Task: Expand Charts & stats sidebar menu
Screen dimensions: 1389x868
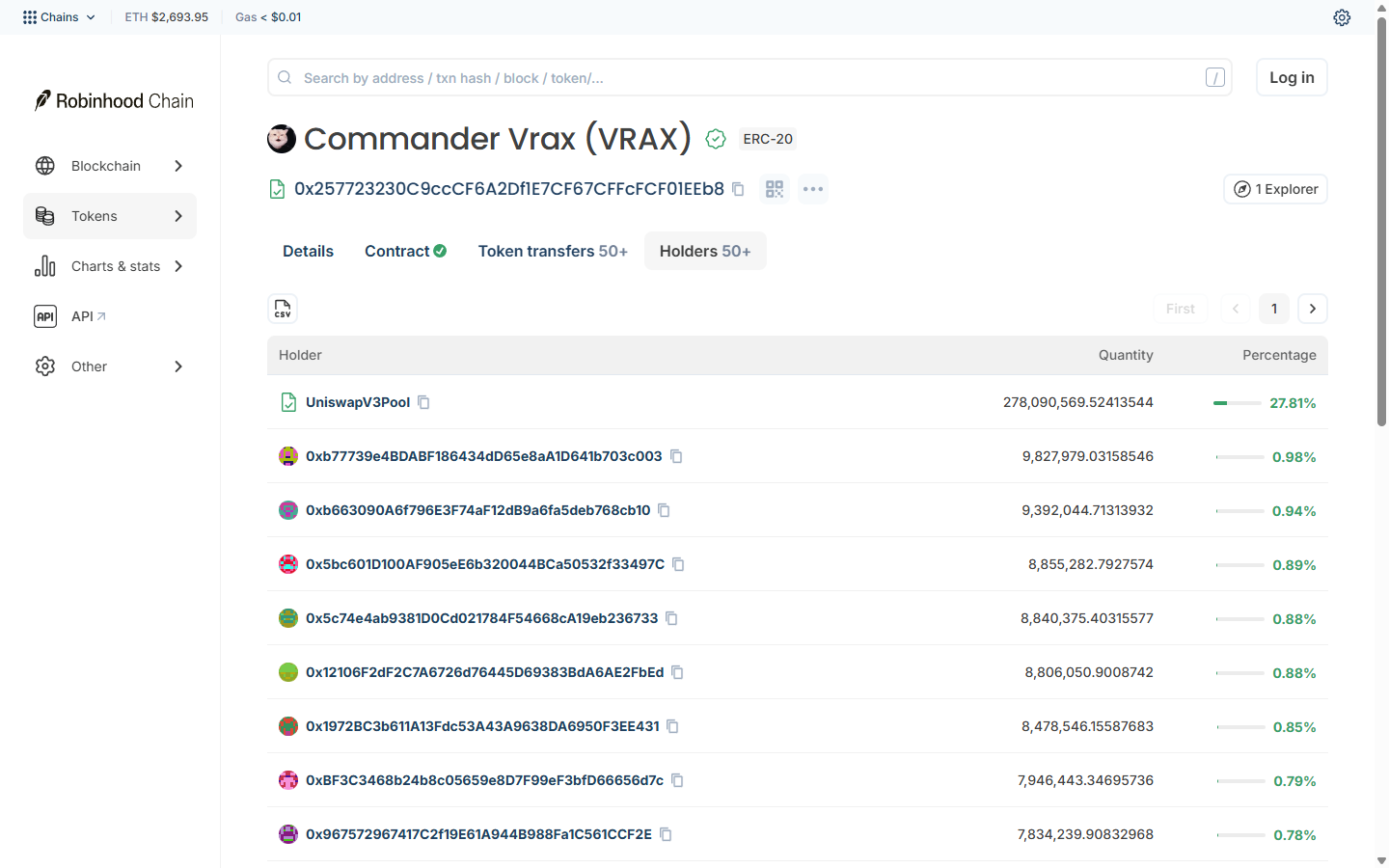Action: click(x=110, y=266)
